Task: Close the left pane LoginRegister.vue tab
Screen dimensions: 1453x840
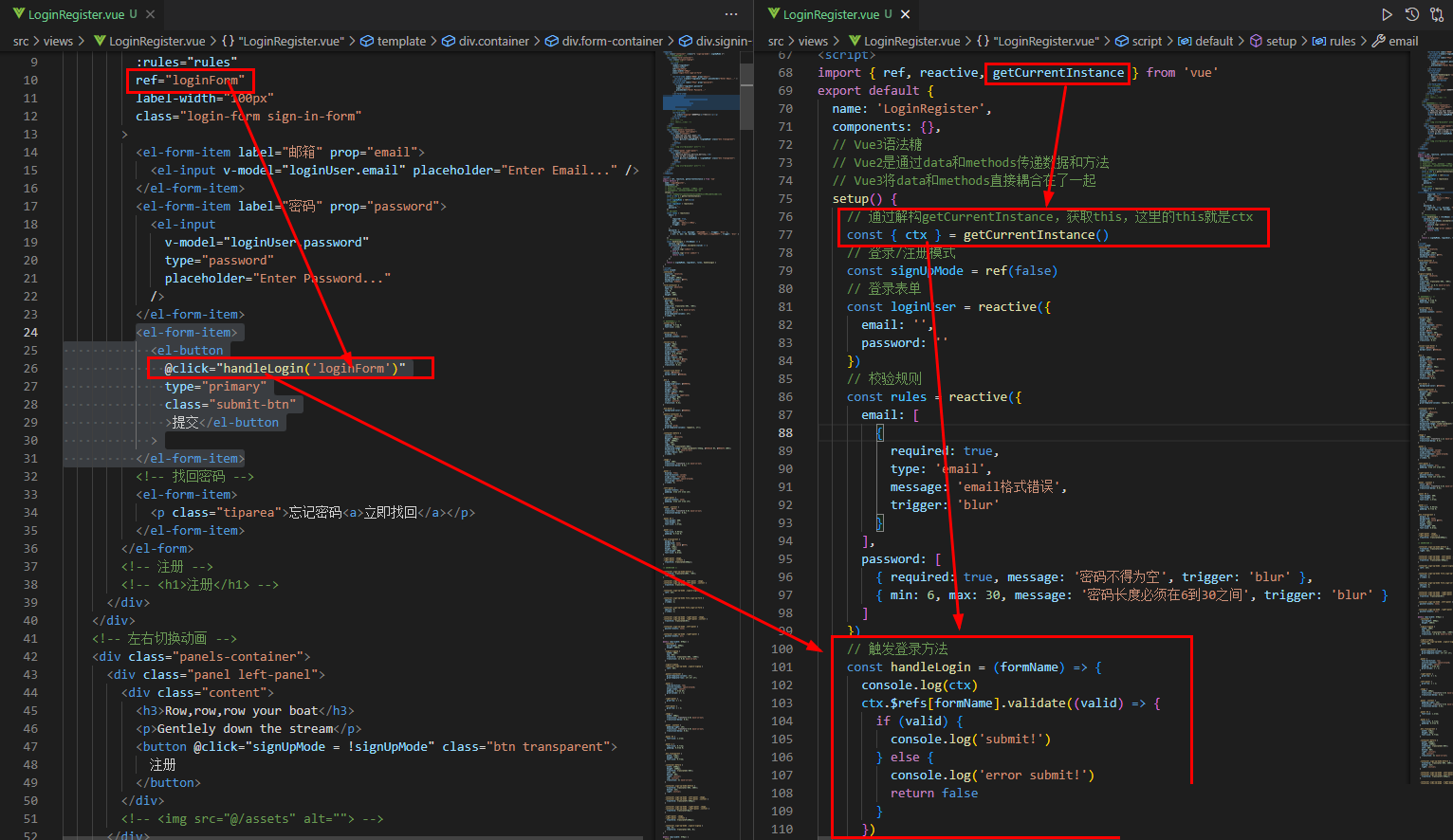Action: coord(150,14)
